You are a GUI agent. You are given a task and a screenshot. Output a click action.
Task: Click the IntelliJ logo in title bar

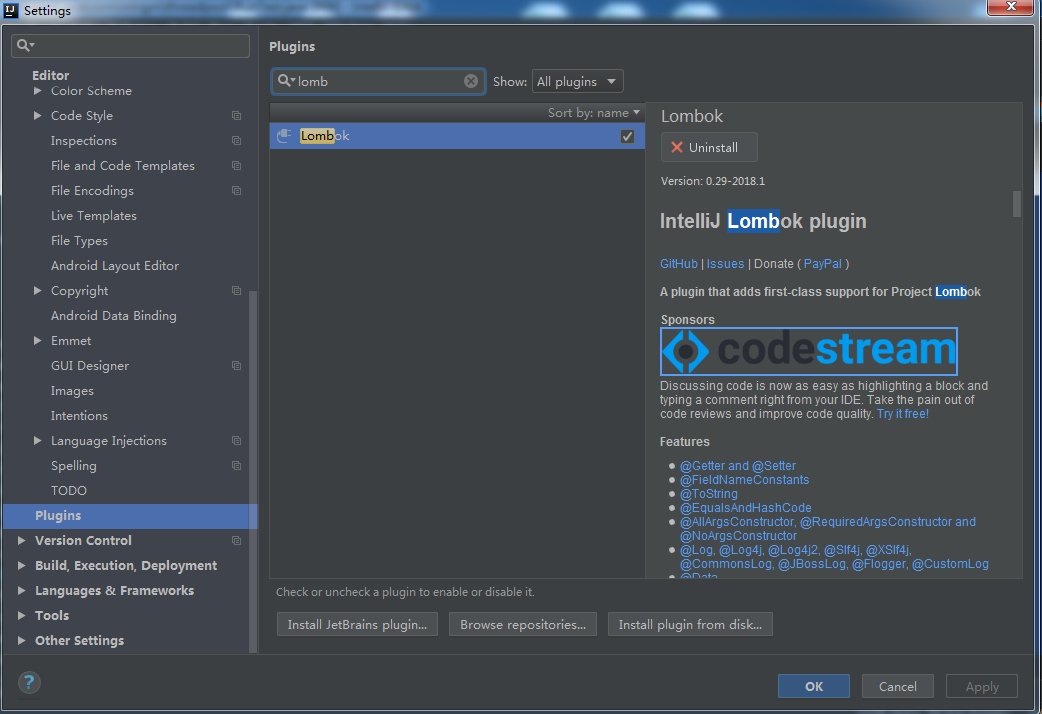[11, 10]
